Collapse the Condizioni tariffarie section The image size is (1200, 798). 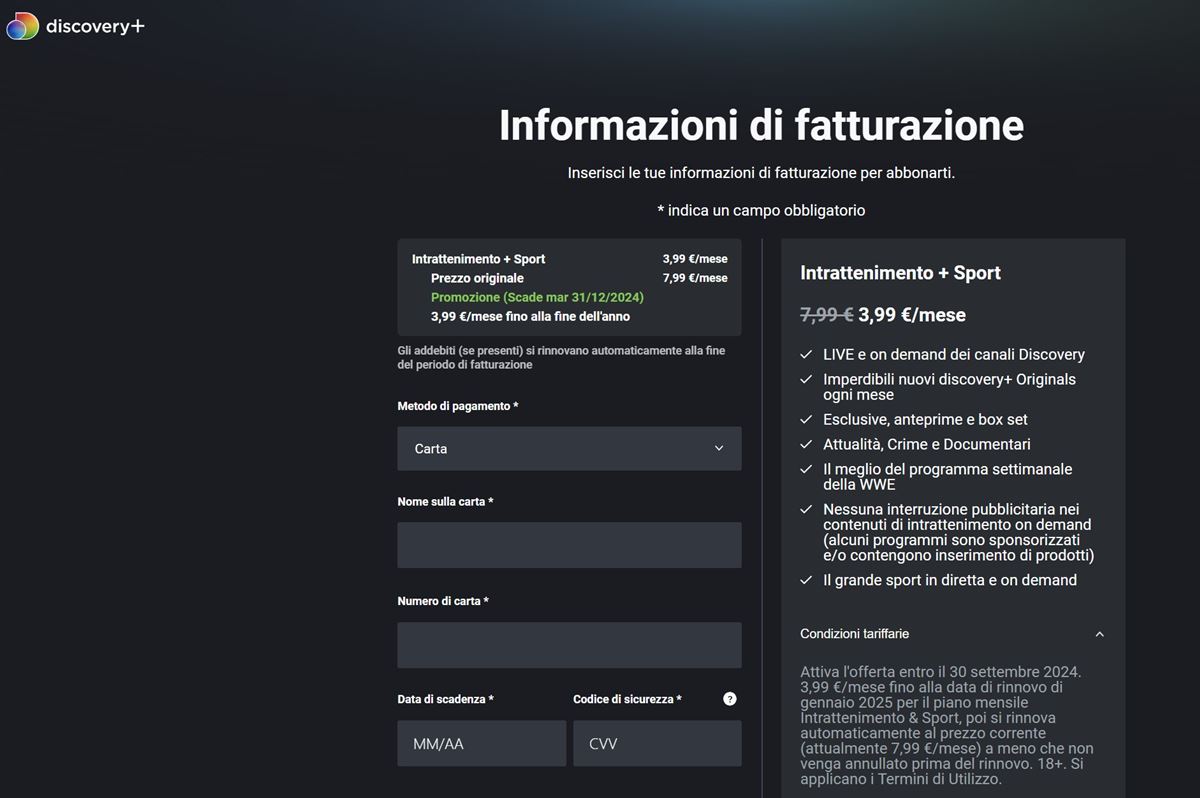[1100, 634]
